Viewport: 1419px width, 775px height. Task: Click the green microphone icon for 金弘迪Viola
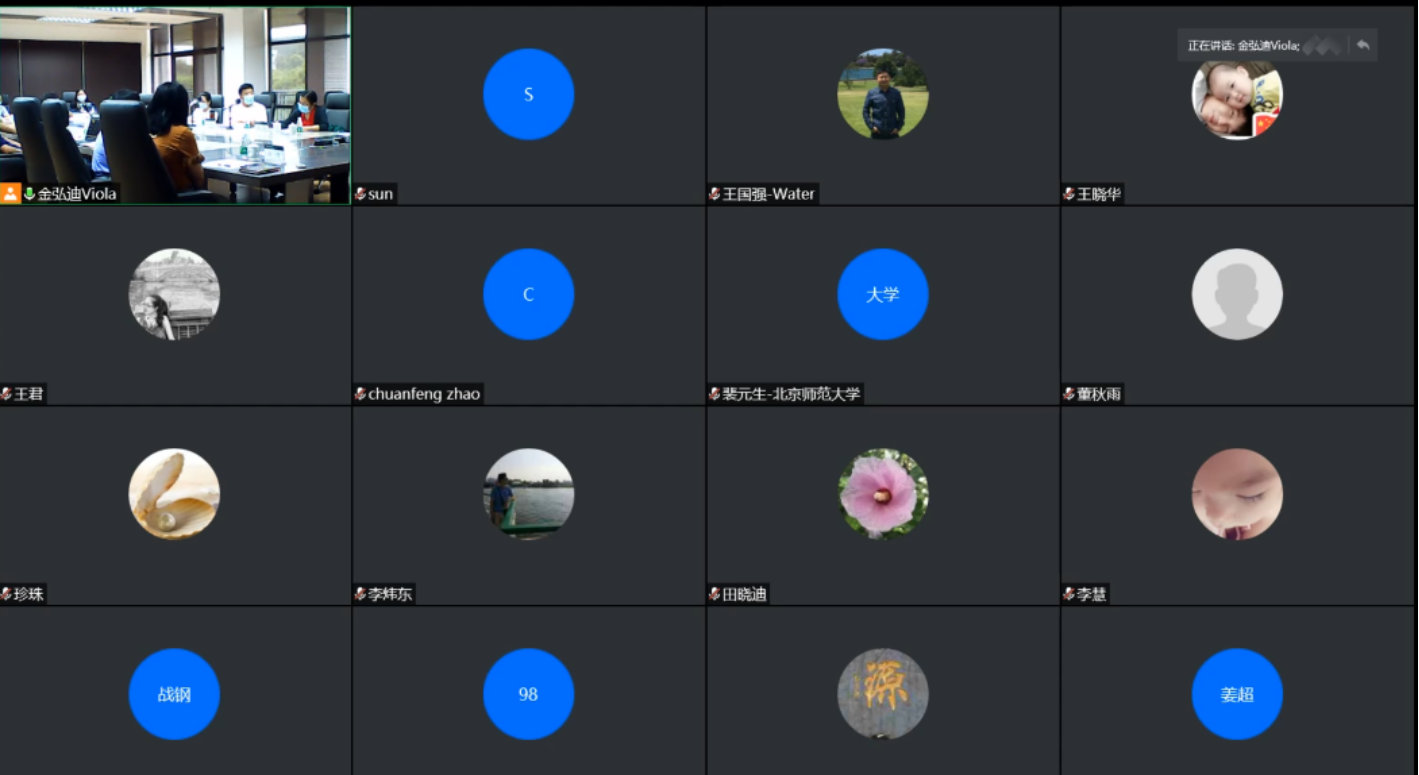point(30,194)
